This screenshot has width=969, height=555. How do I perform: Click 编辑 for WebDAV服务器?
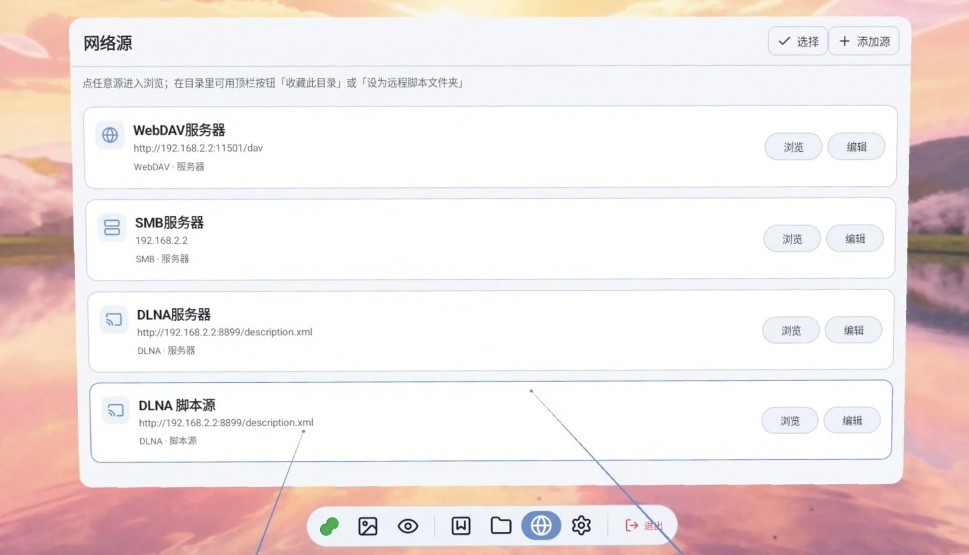point(857,147)
